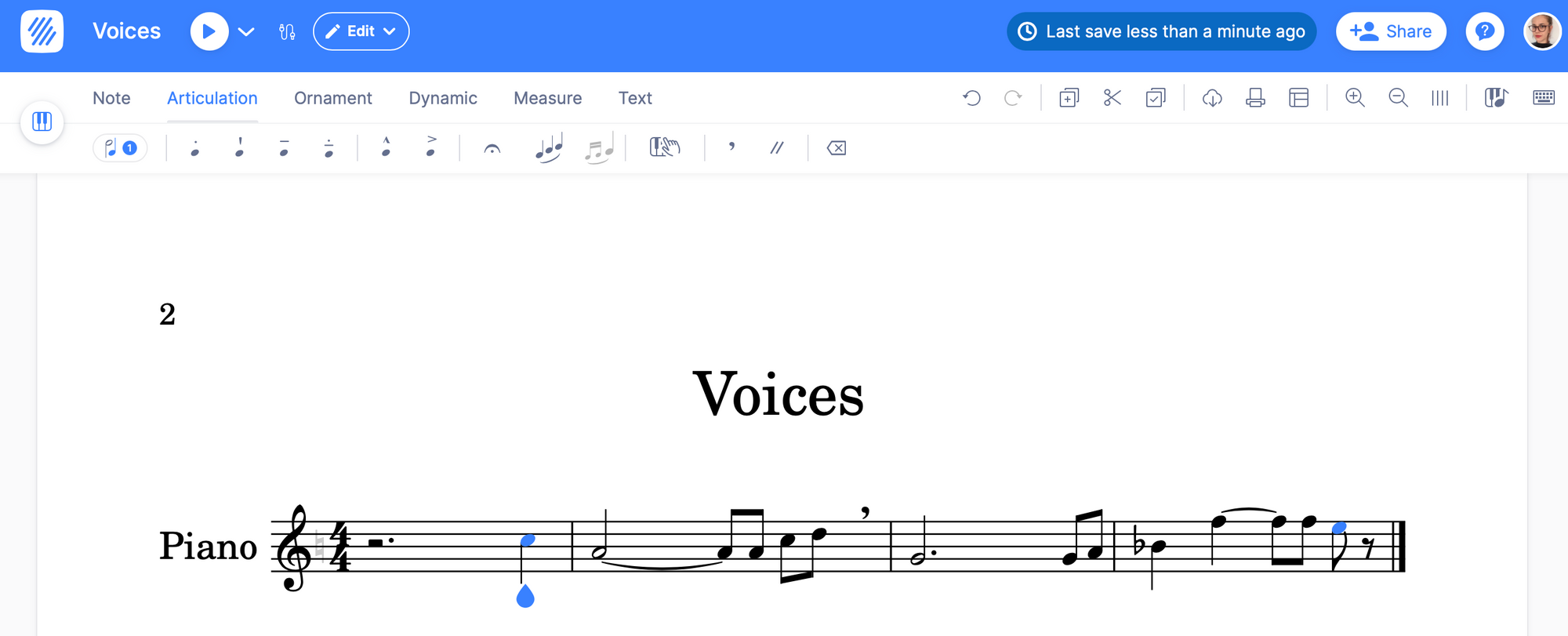Screen dimensions: 1568x636
Task: Switch to the Text tab
Action: (635, 98)
